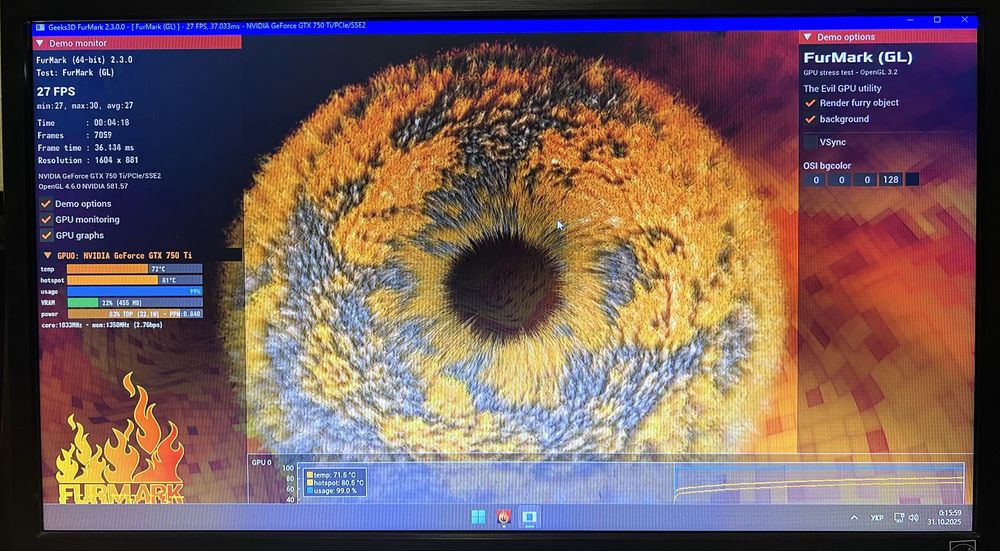Click the power bar showing 83% TDP
Screen dimensions: 1000x551
[x=135, y=314]
